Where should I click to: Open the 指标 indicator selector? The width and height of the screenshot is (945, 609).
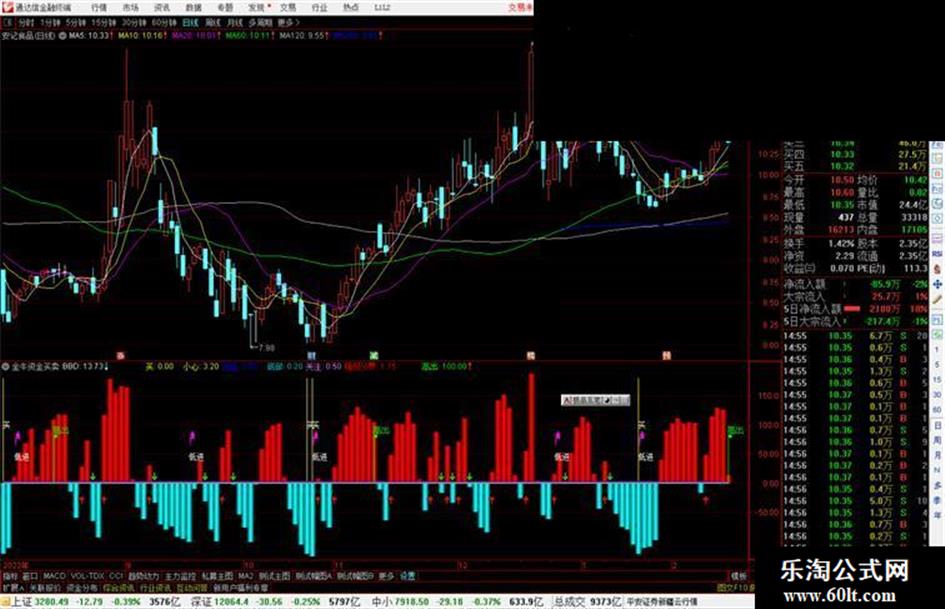pyautogui.click(x=10, y=576)
